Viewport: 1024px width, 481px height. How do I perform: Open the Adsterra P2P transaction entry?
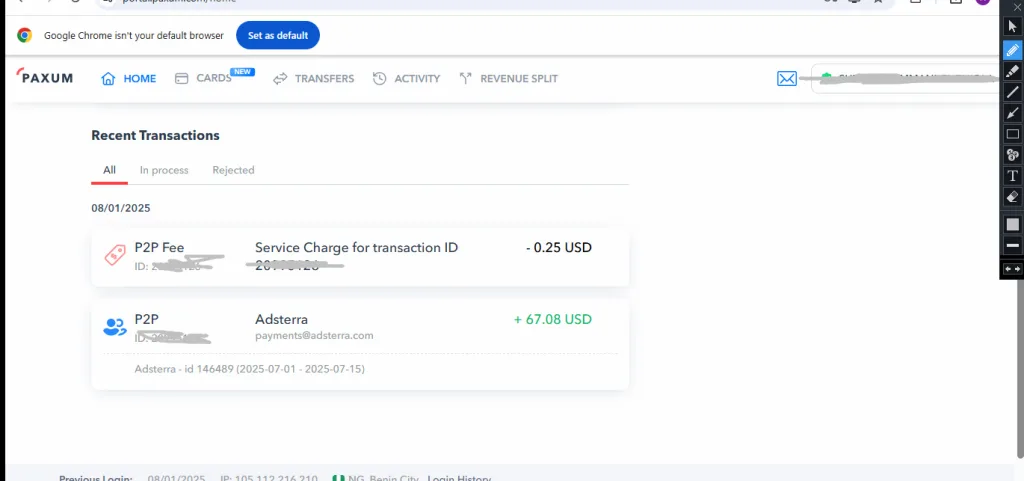(360, 344)
